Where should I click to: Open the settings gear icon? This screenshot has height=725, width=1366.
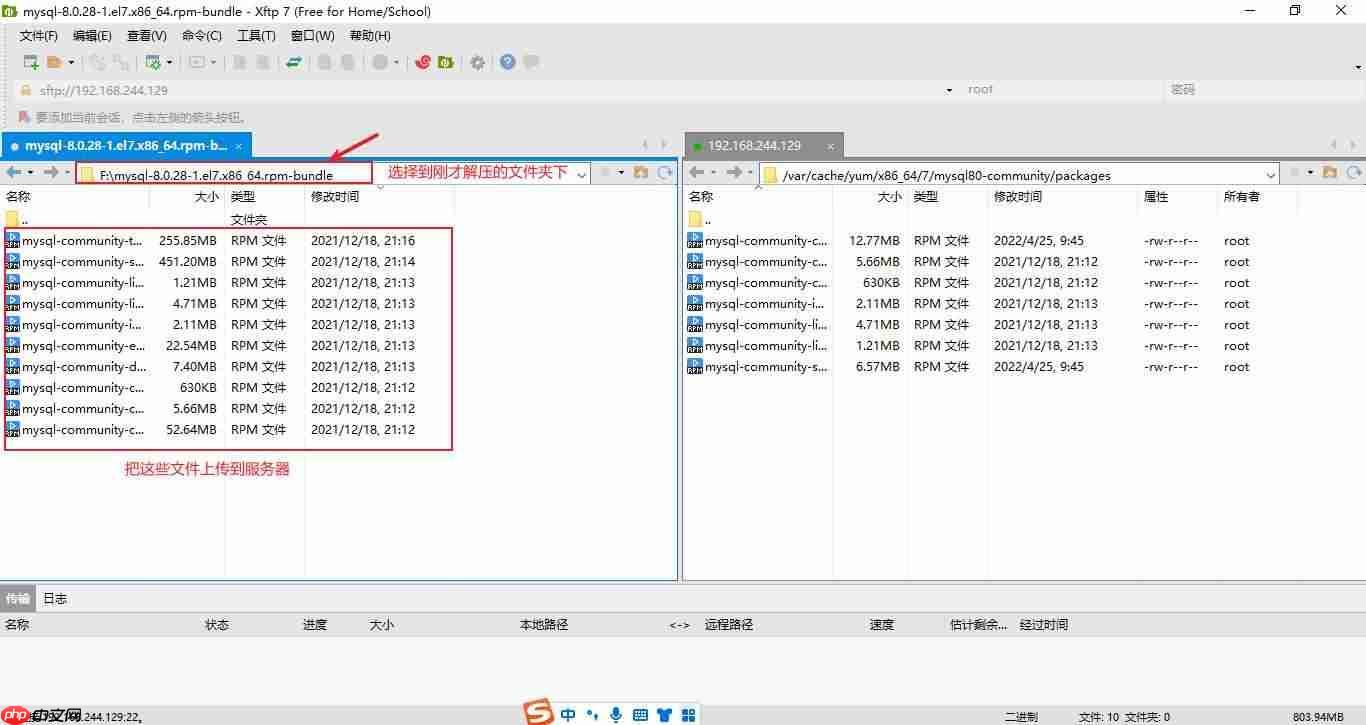coord(477,62)
